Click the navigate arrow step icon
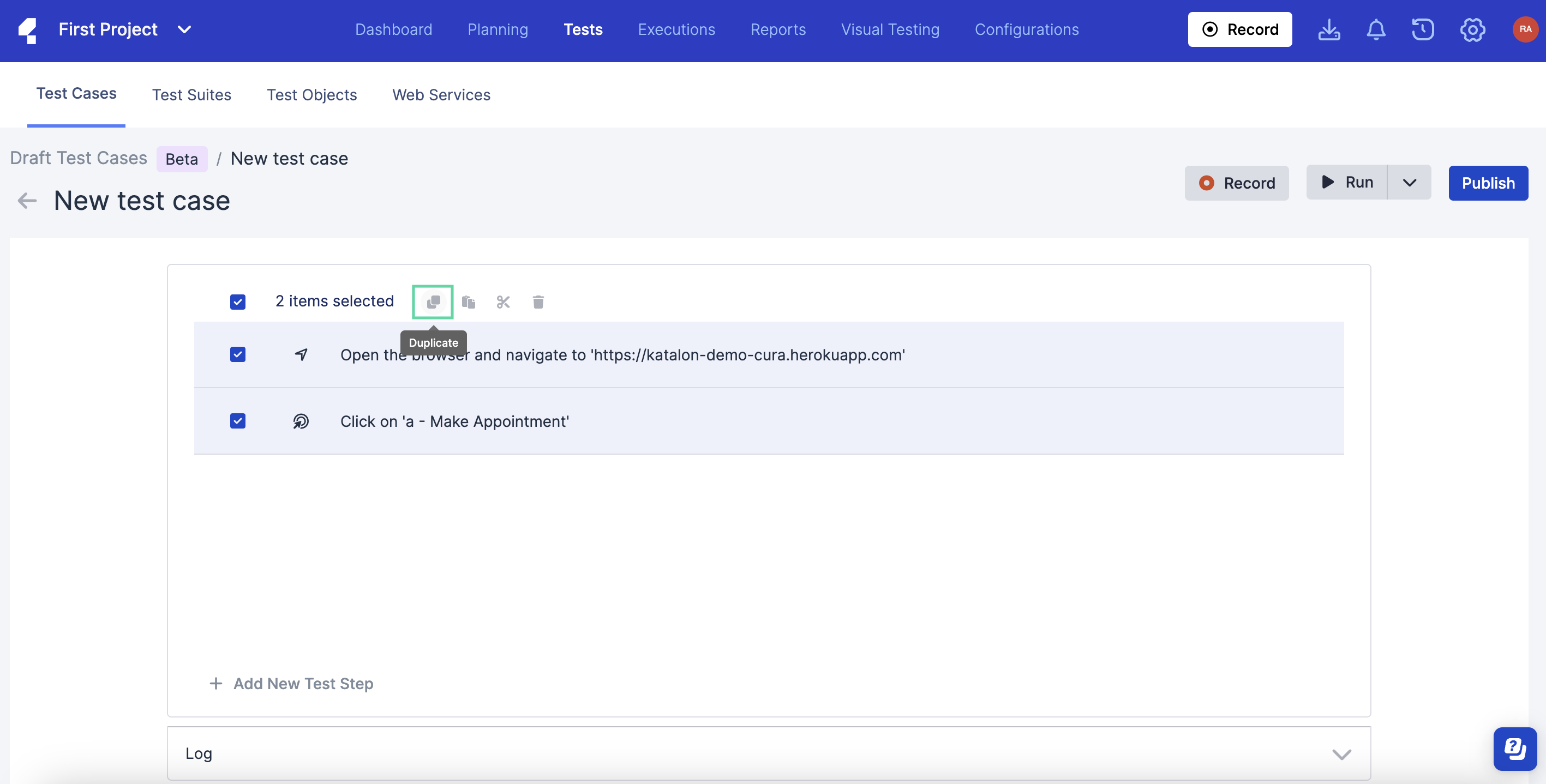 [301, 354]
